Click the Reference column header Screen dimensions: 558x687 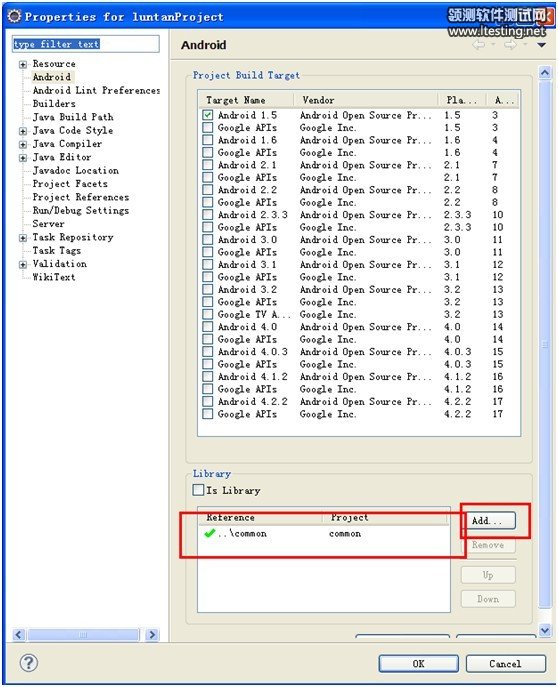tap(261, 517)
